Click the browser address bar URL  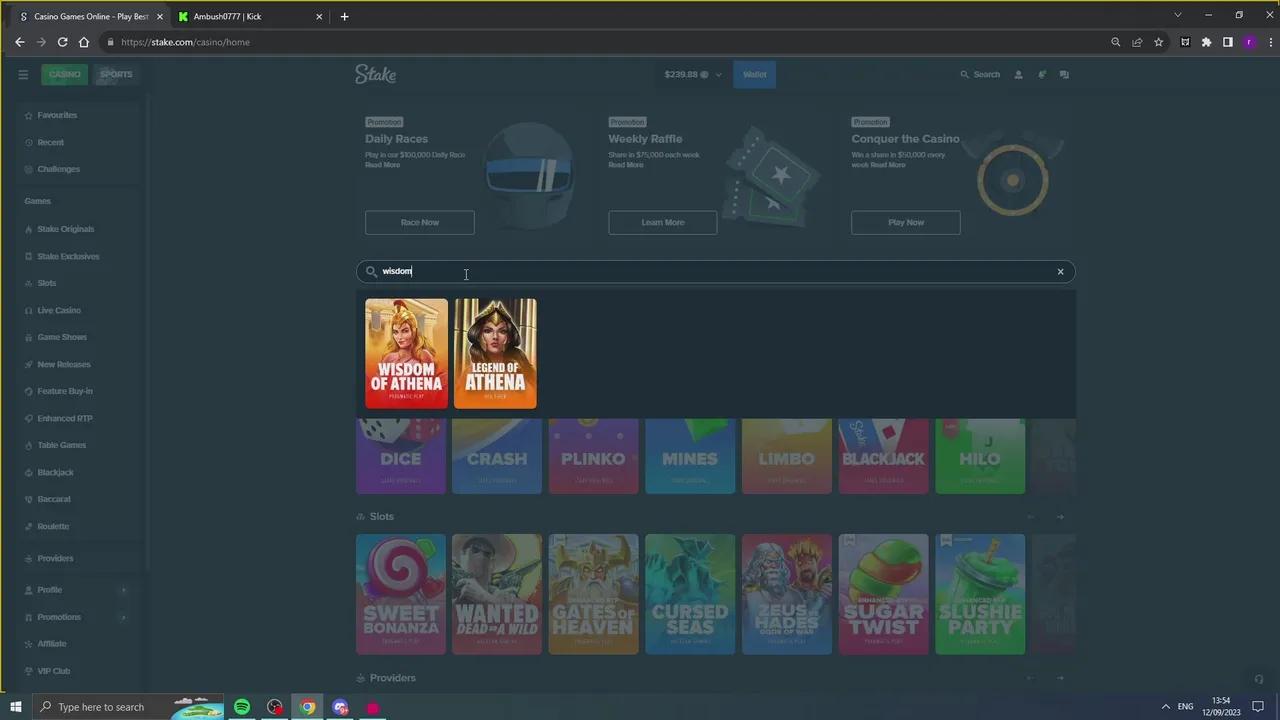point(186,42)
